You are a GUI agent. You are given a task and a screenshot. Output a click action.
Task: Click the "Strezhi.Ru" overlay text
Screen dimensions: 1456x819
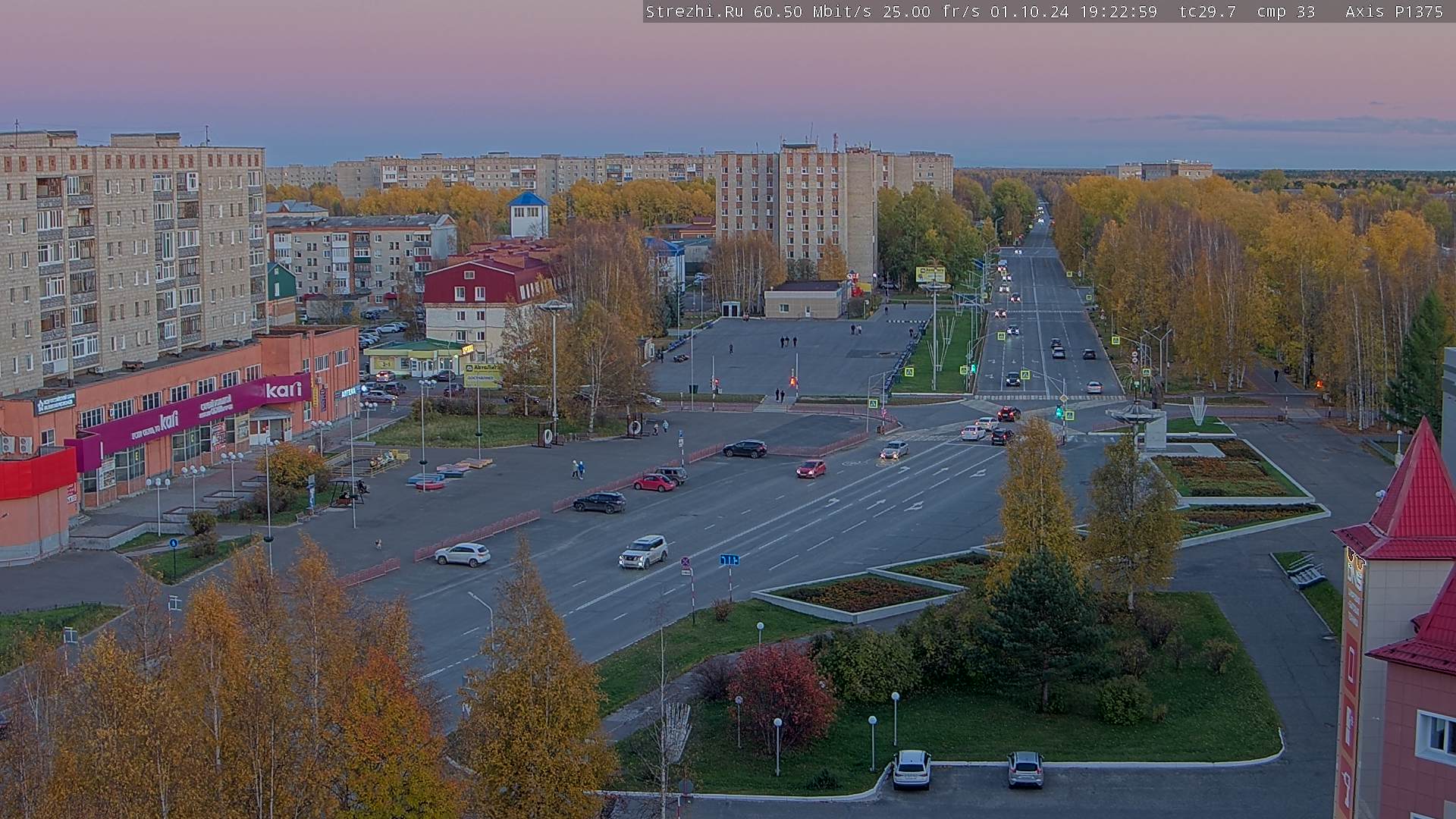coord(695,11)
